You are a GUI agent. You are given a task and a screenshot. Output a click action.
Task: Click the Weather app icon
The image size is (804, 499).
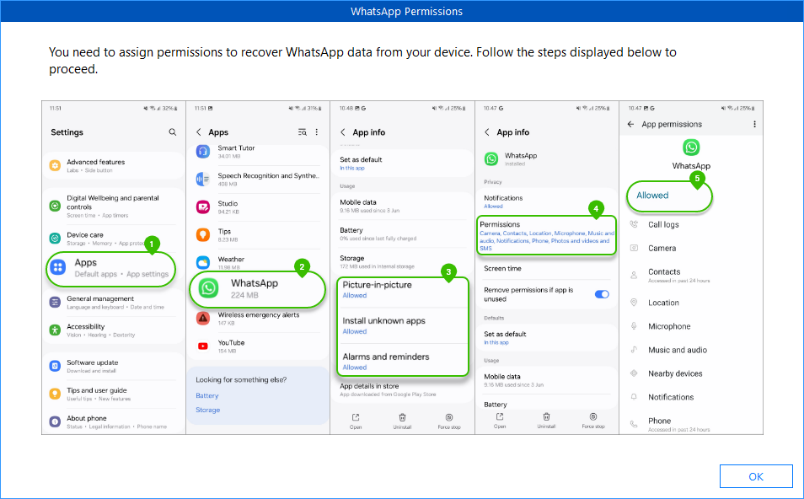(x=203, y=263)
